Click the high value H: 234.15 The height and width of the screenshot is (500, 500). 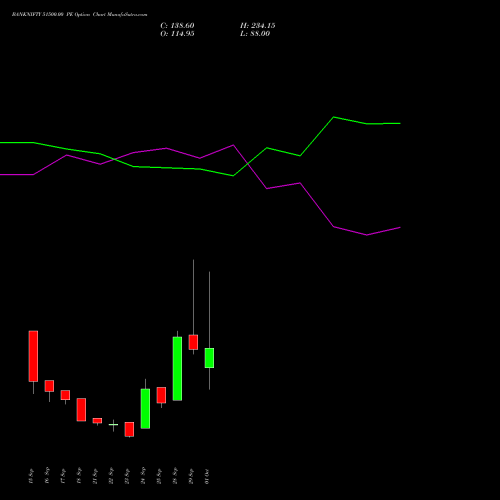[x=258, y=26]
